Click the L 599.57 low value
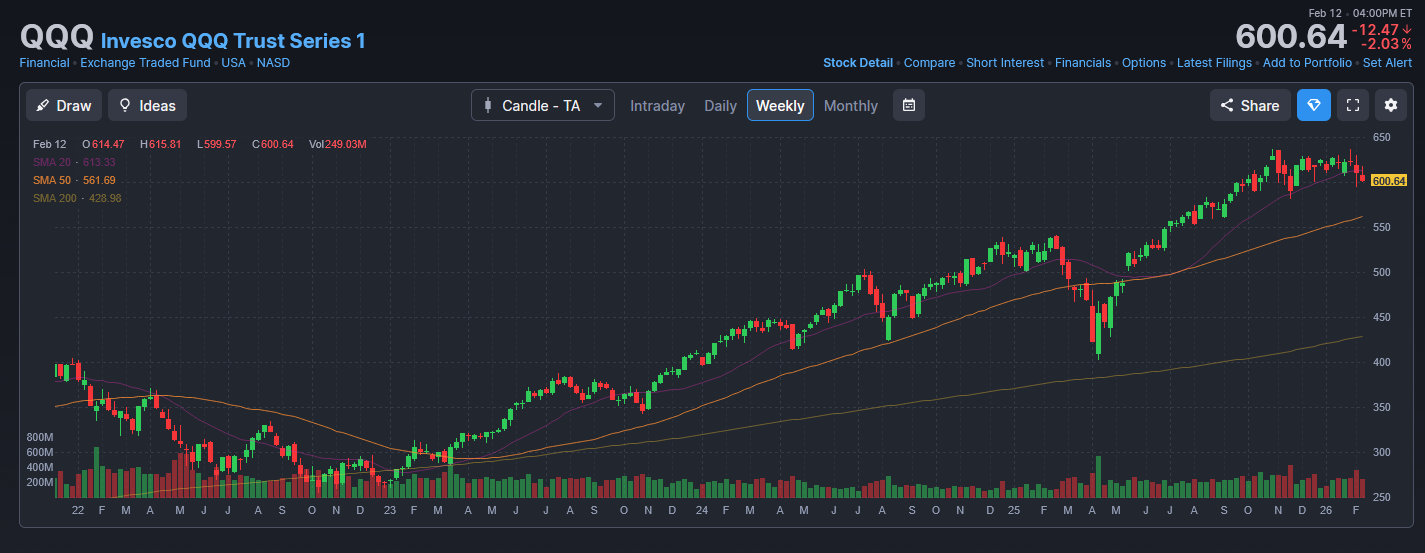The width and height of the screenshot is (1425, 553). click(x=216, y=144)
